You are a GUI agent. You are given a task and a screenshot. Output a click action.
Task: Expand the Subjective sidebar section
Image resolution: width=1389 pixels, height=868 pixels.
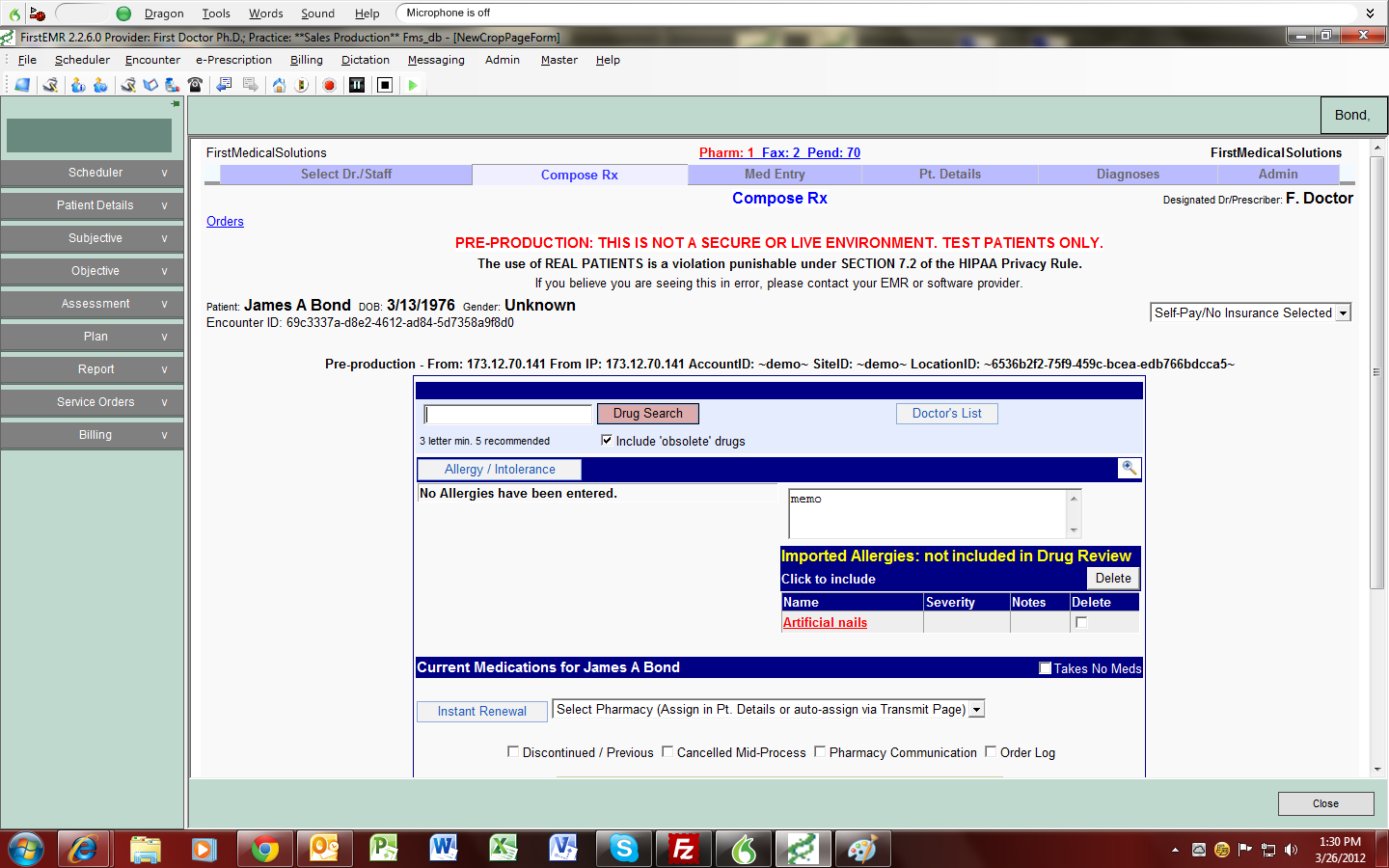click(92, 238)
